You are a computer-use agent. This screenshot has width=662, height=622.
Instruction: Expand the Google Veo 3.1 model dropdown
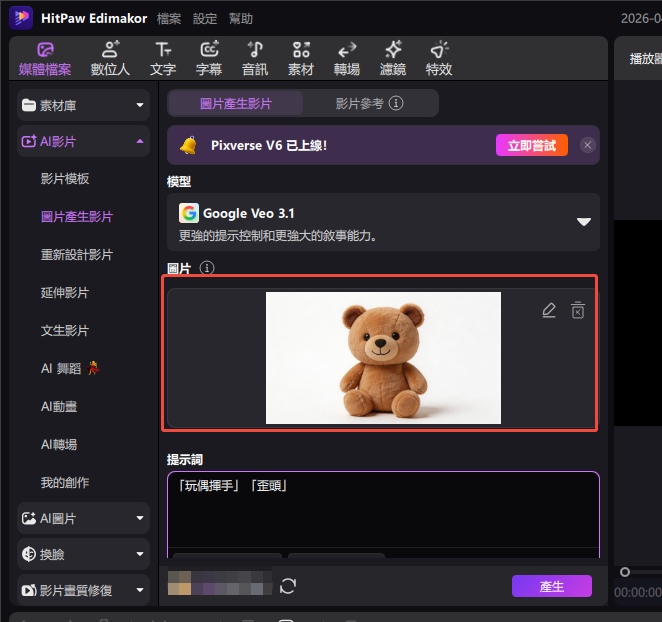584,222
